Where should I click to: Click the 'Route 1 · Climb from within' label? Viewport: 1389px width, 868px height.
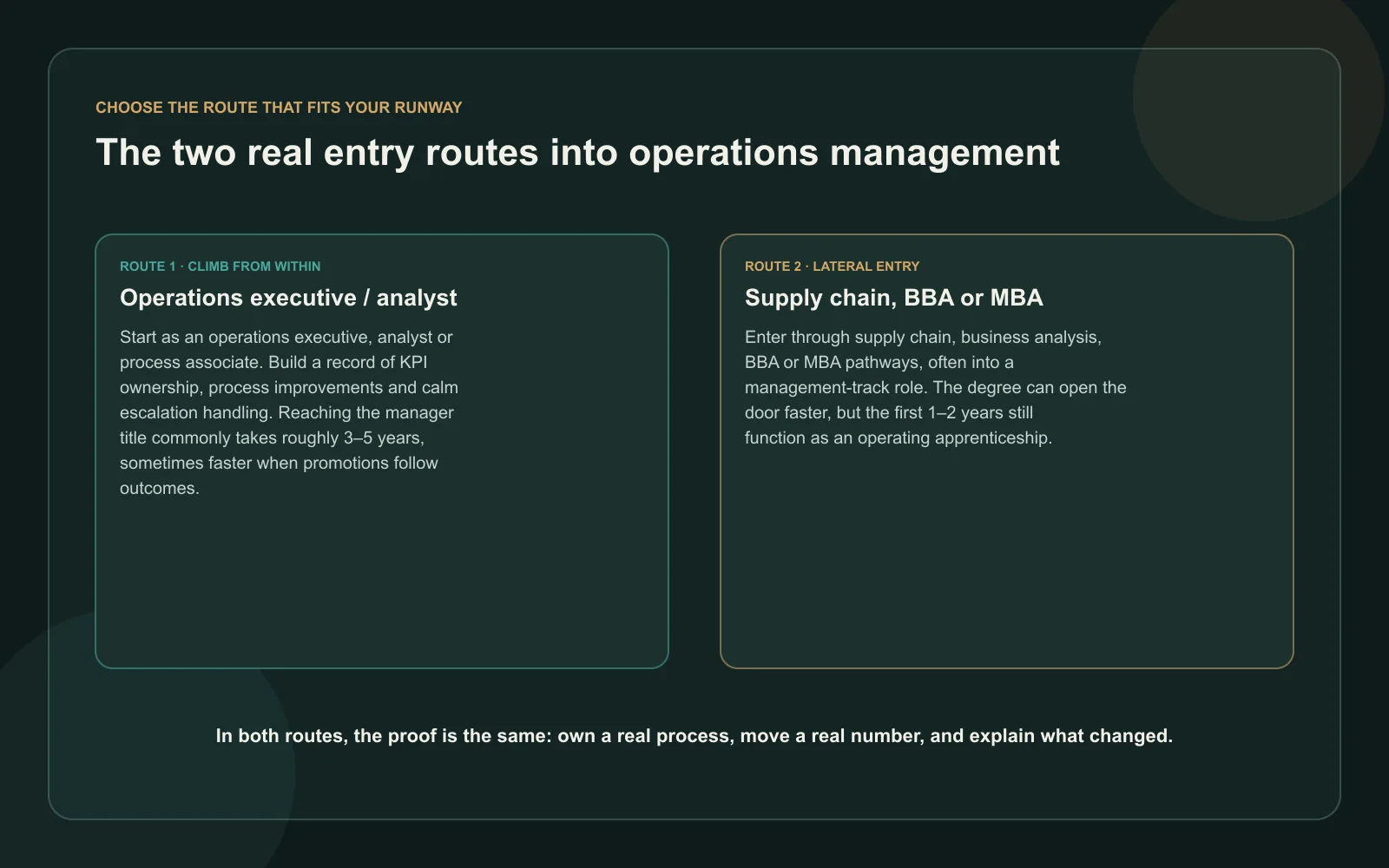pos(221,266)
